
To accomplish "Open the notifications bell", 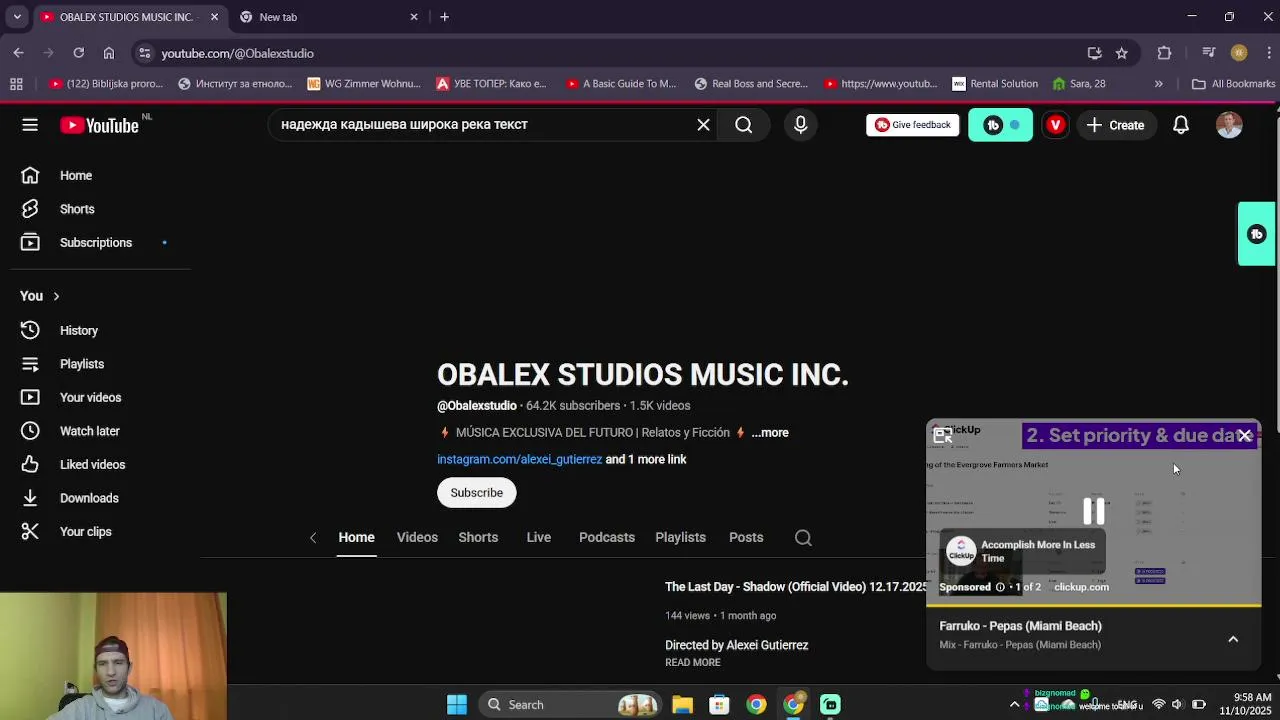I will click(x=1181, y=125).
